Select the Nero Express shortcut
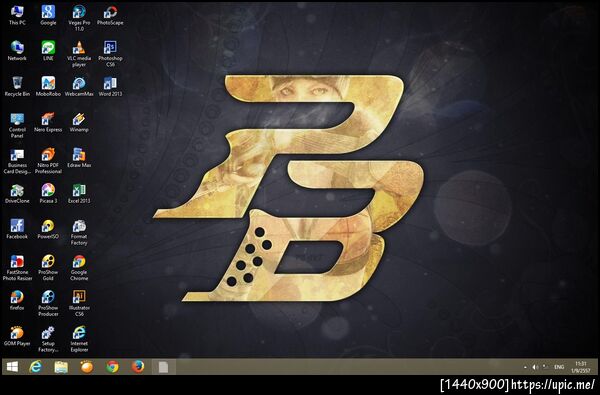 pyautogui.click(x=48, y=122)
